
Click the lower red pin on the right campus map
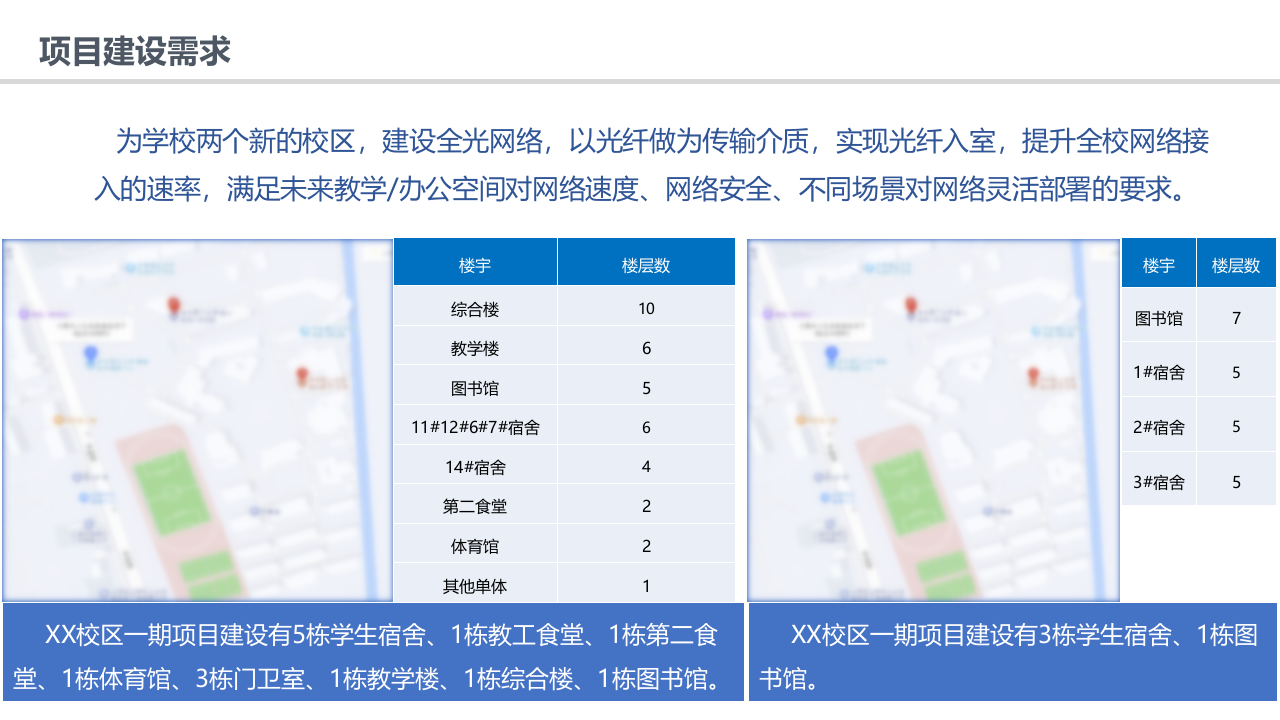[1033, 374]
